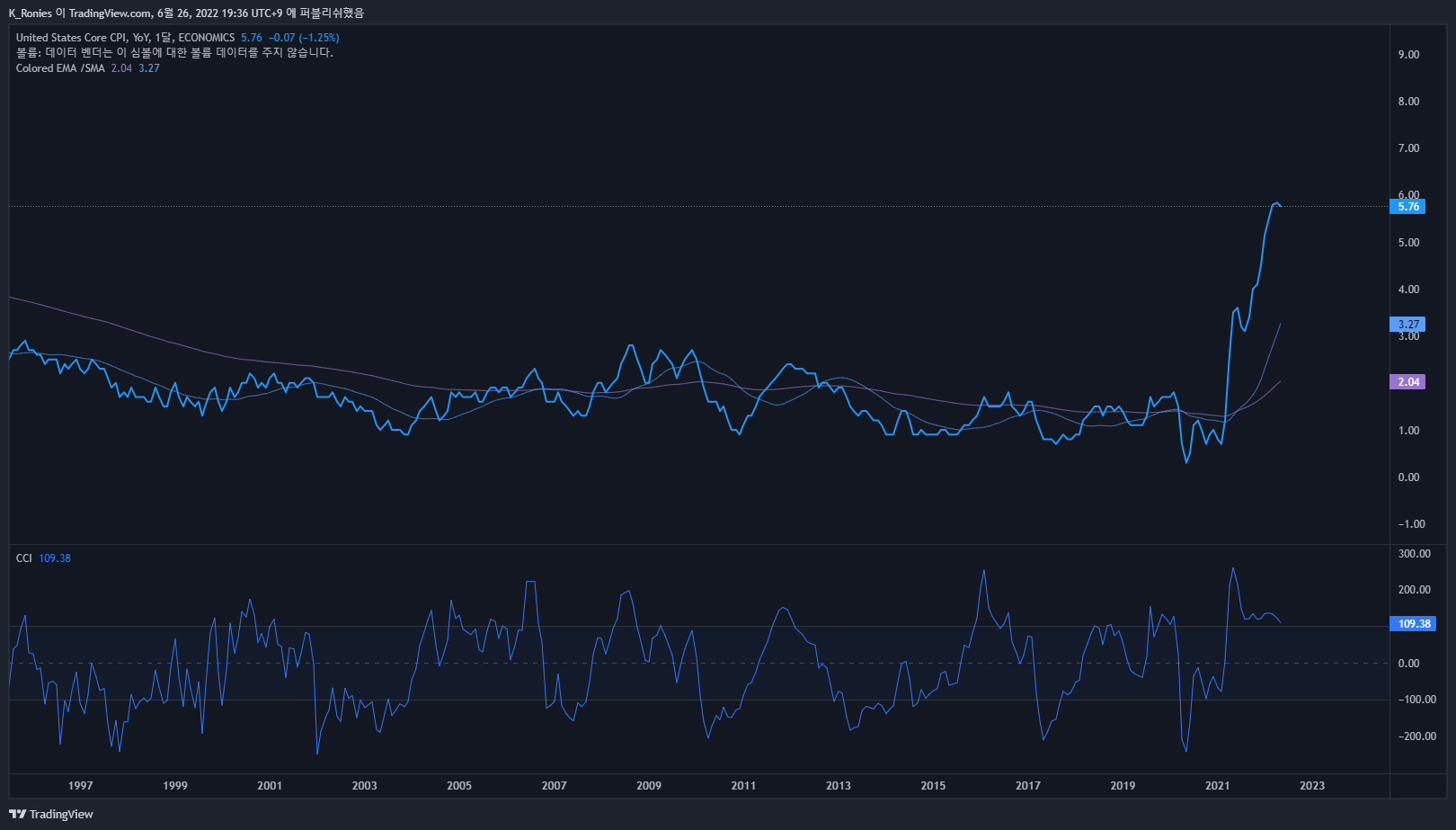This screenshot has height=830, width=1456.
Task: Click the SMA legend value 3.27
Action: click(x=149, y=68)
